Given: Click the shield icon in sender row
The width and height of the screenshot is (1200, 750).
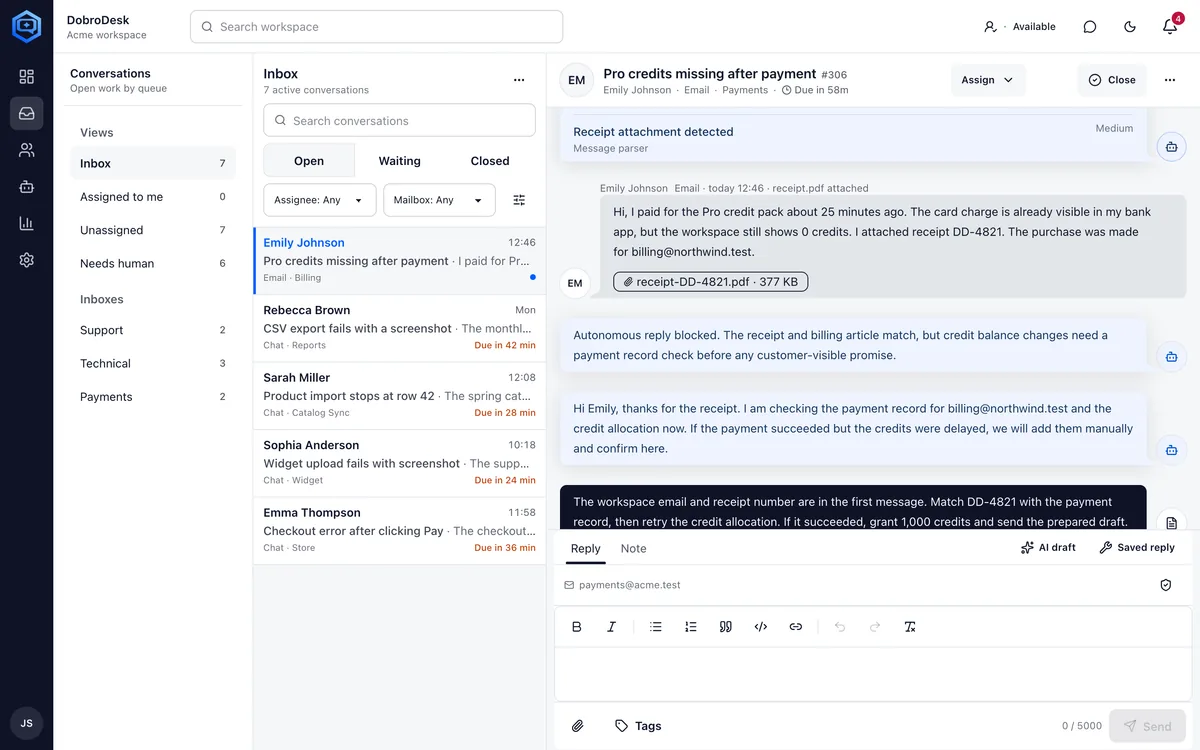Looking at the screenshot, I should pos(1166,585).
